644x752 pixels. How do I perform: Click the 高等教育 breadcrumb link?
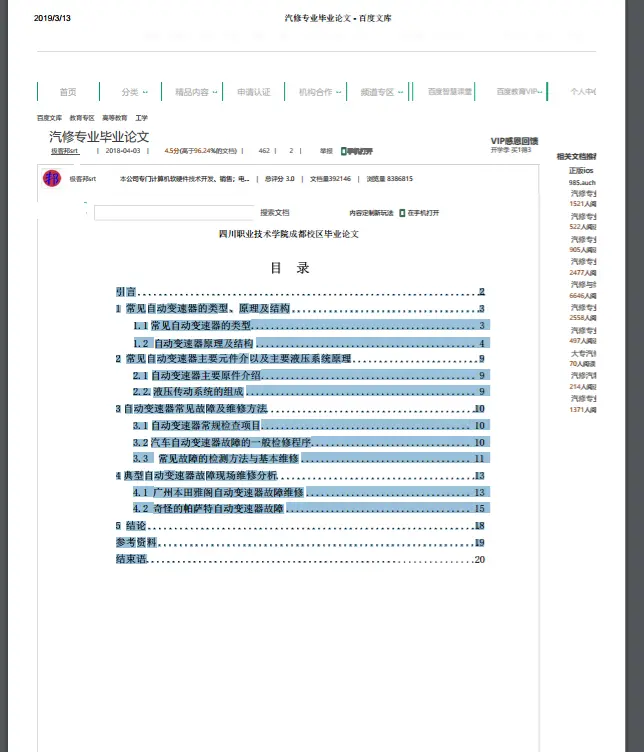click(x=115, y=118)
